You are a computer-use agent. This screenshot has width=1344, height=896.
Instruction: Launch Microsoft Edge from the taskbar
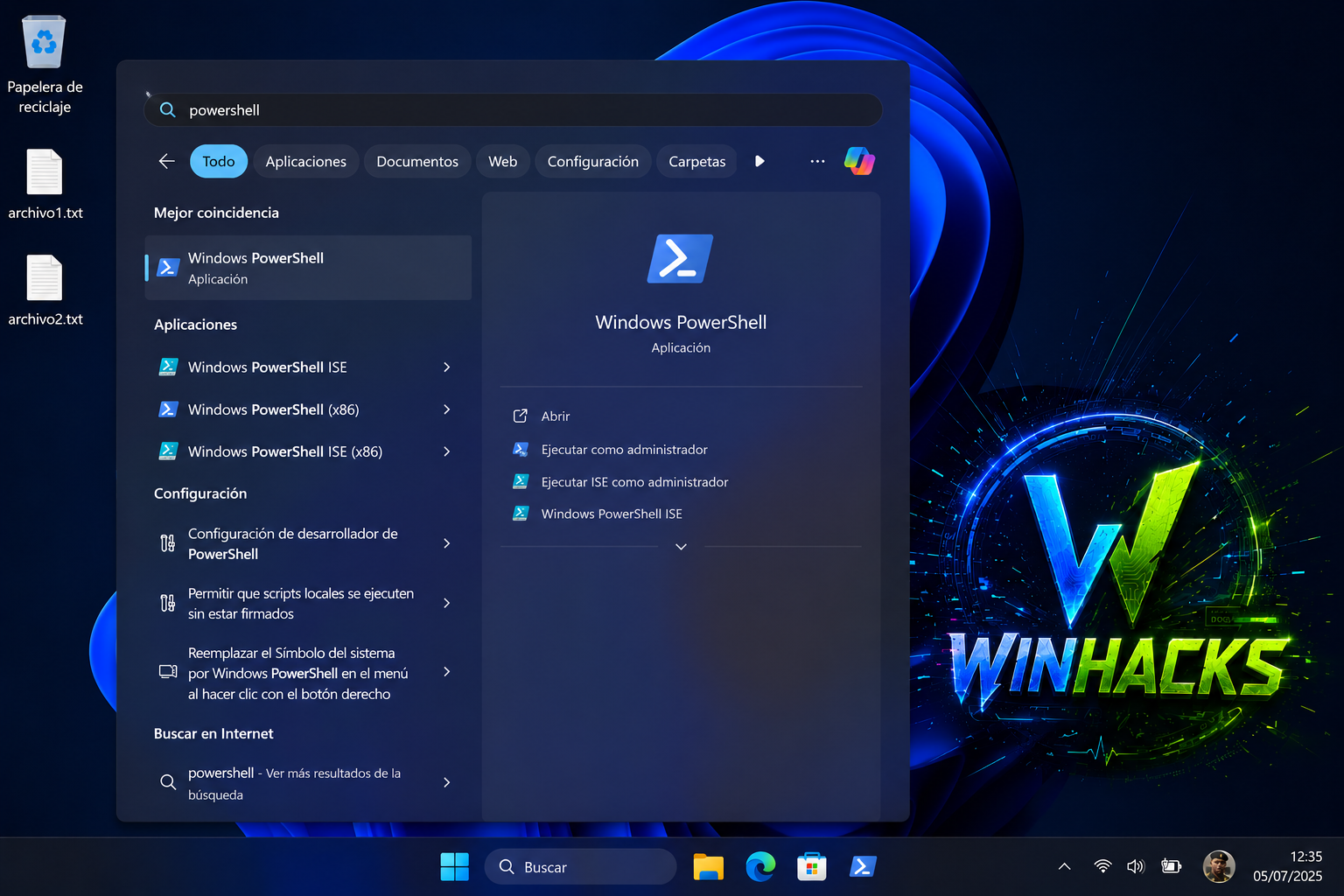point(759,867)
